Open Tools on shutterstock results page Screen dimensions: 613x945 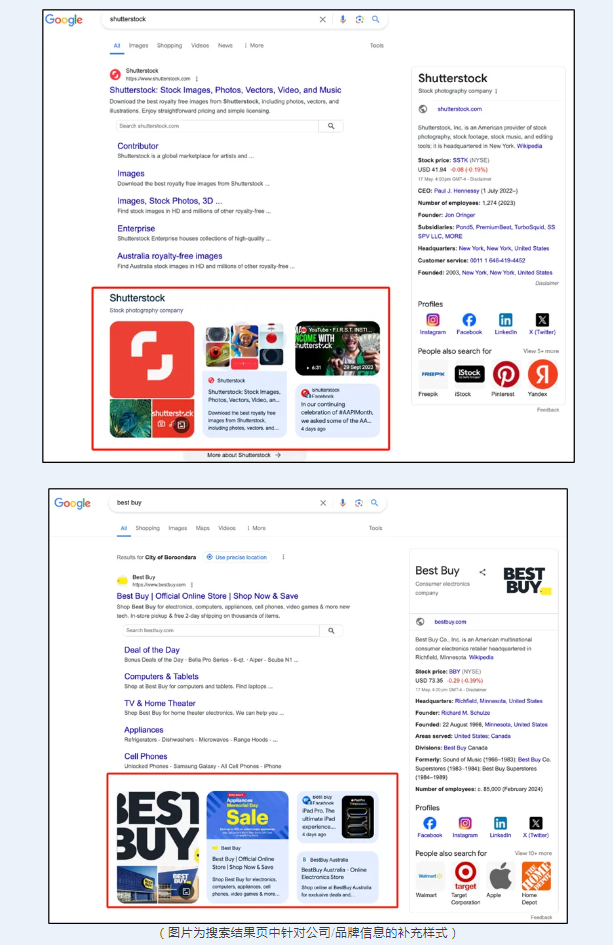377,46
